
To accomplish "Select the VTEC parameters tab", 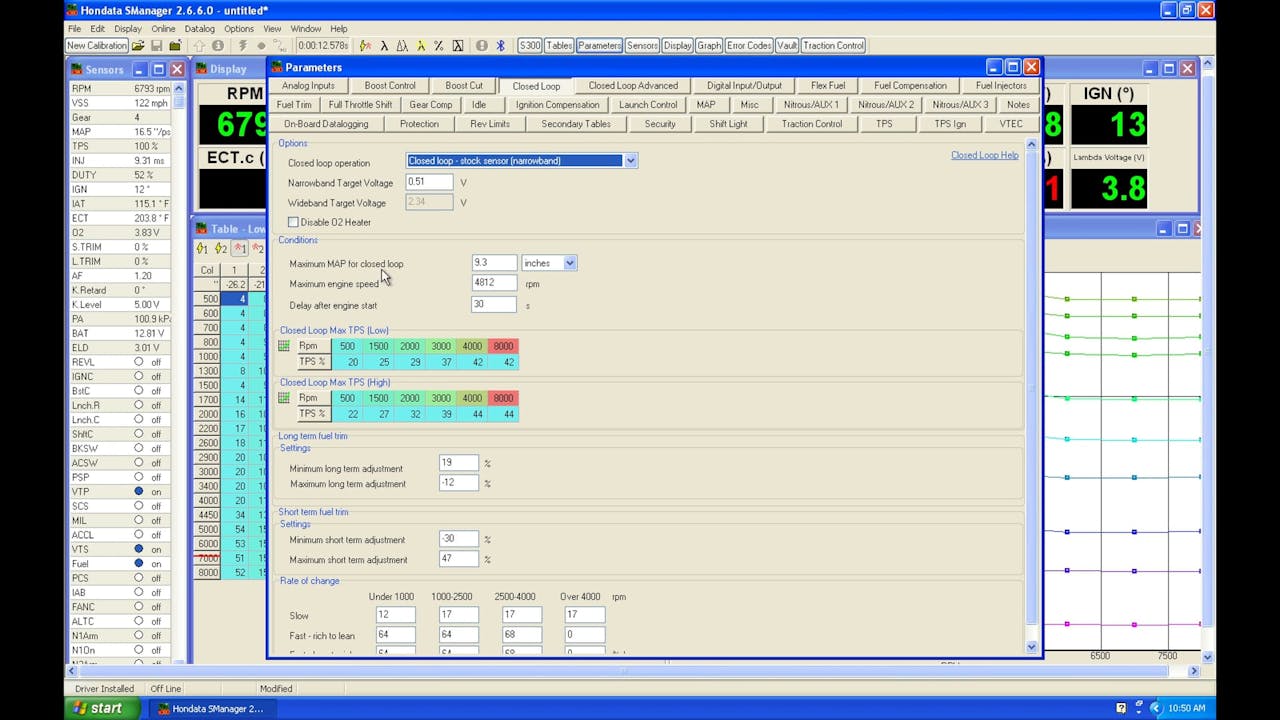I will click(x=1010, y=123).
